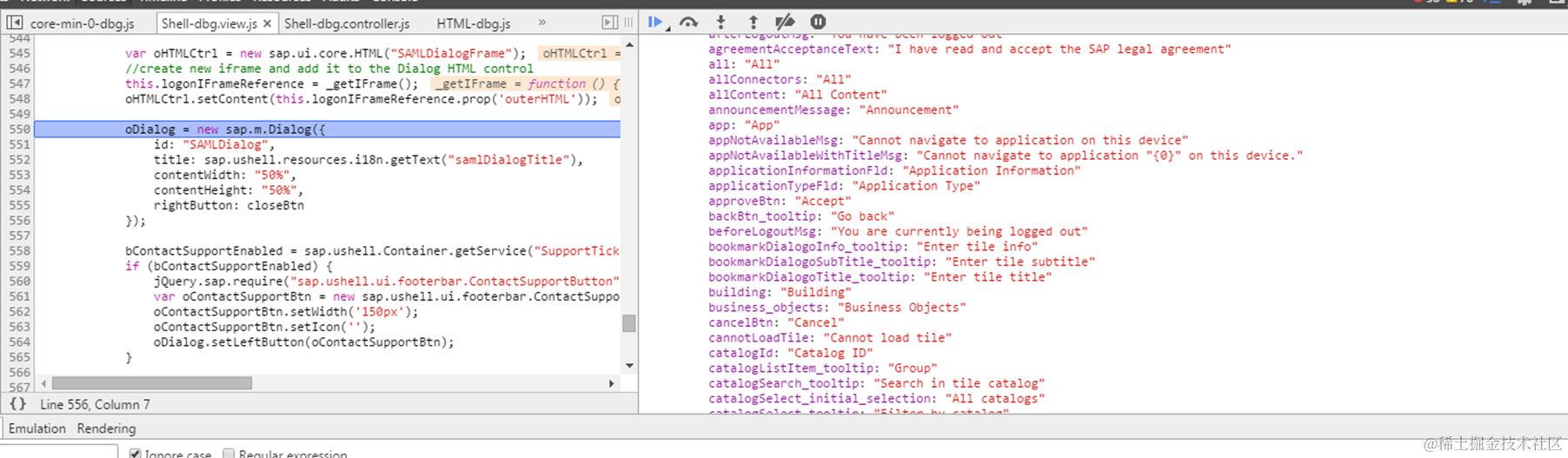Click the 'cancelBtn: "Cancel"' entry
Image resolution: width=1568 pixels, height=458 pixels.
pos(775,322)
